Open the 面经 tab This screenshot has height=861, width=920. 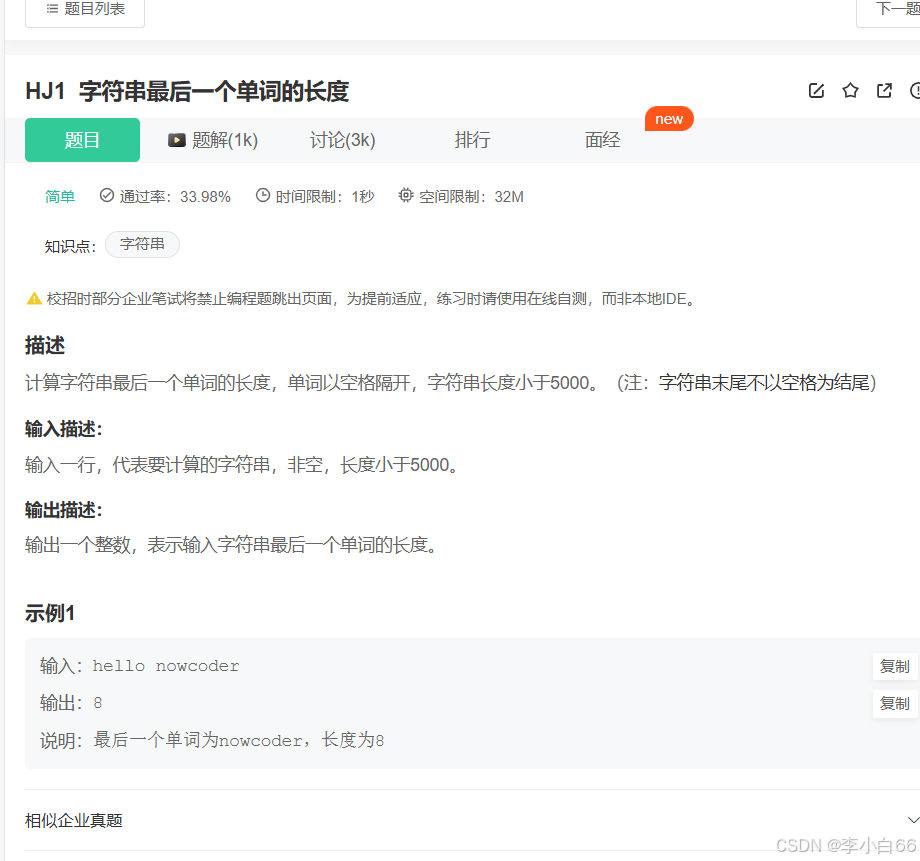[x=603, y=140]
